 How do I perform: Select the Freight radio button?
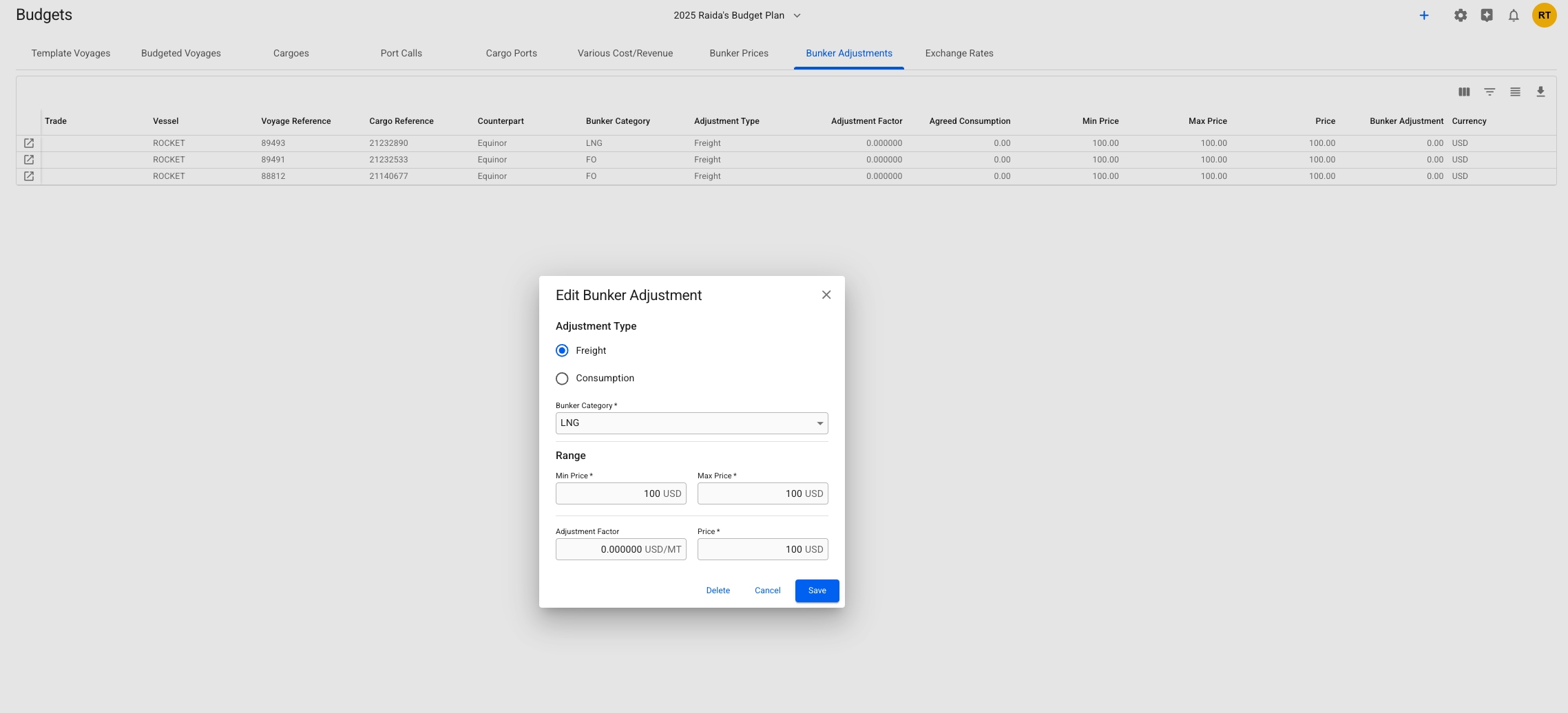tap(562, 350)
